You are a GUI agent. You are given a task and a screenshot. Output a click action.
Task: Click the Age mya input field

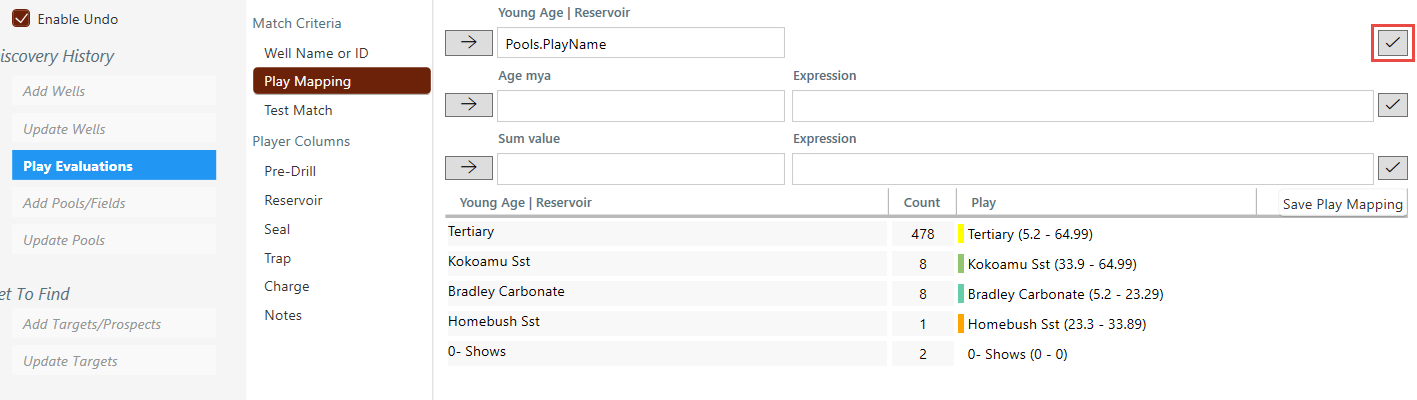[640, 106]
